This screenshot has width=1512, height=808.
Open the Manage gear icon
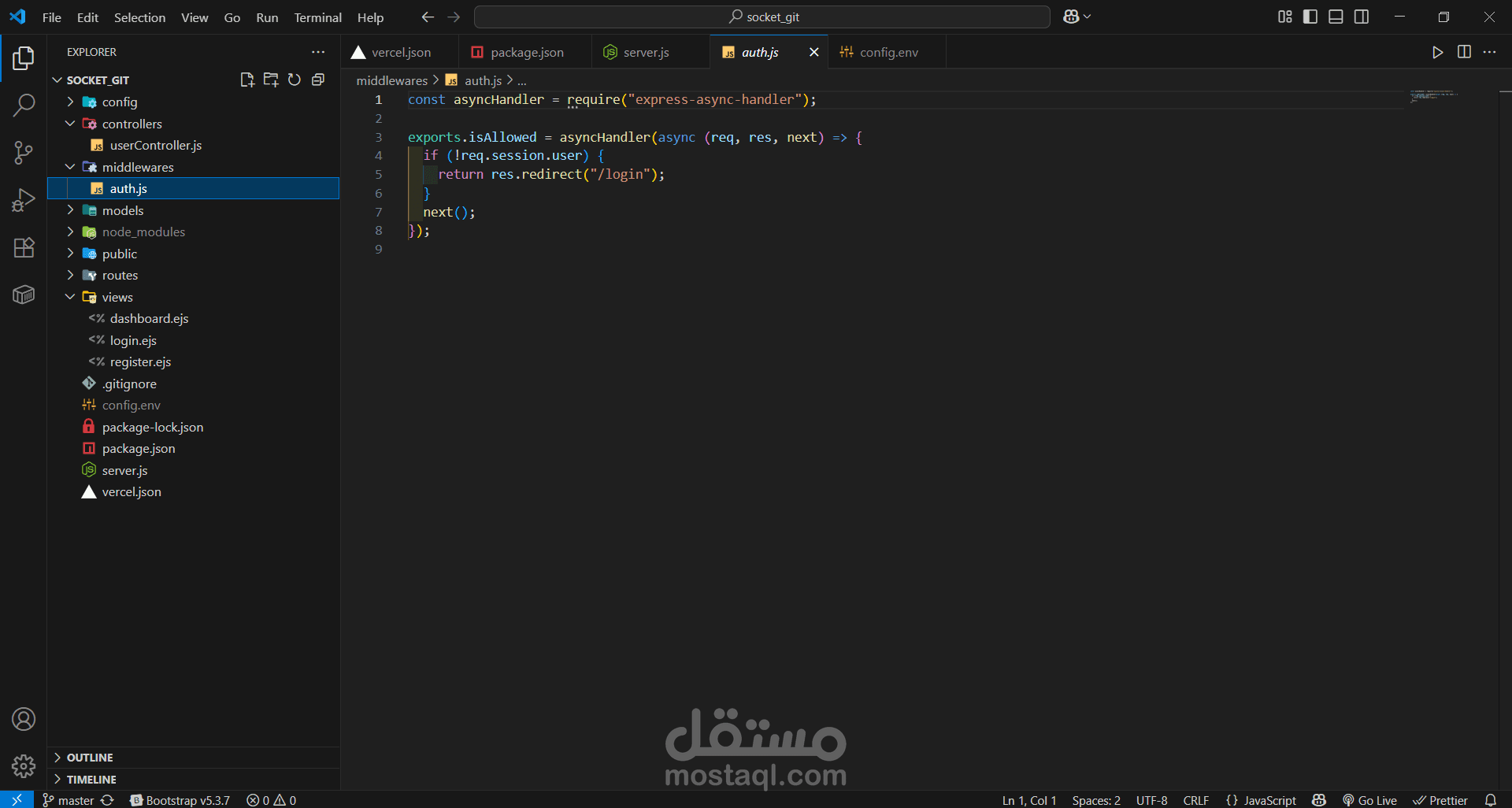(24, 765)
